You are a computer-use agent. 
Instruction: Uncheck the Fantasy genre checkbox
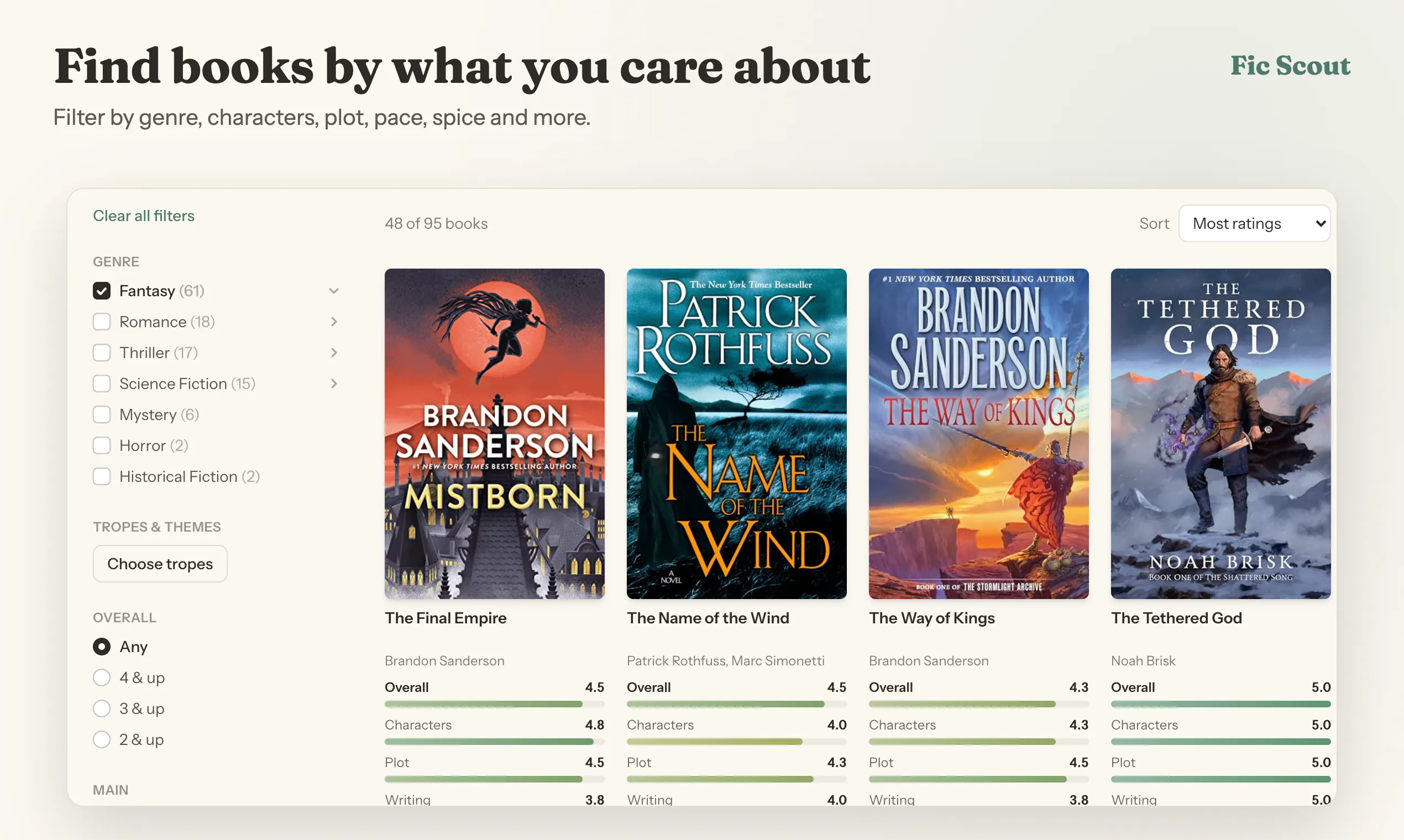(x=102, y=291)
